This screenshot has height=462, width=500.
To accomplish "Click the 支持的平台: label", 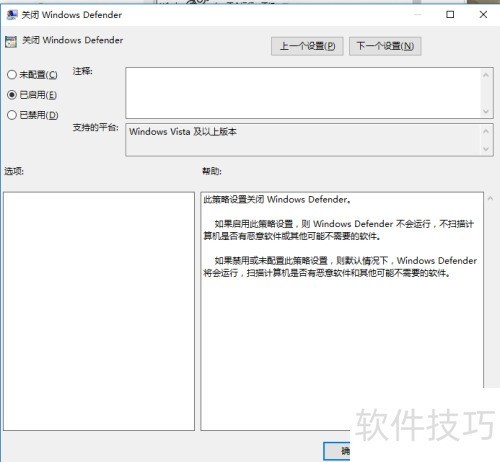I will (x=96, y=127).
